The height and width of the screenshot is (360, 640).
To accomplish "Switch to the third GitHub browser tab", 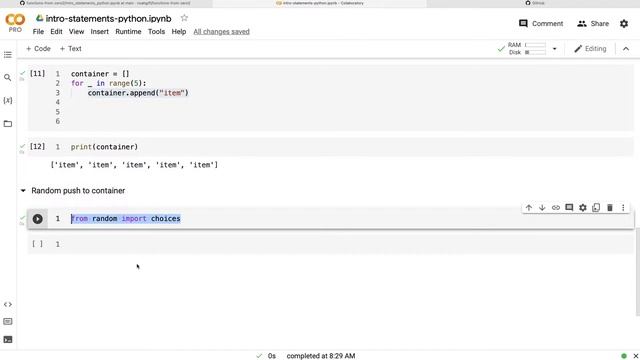I will coord(533,3).
